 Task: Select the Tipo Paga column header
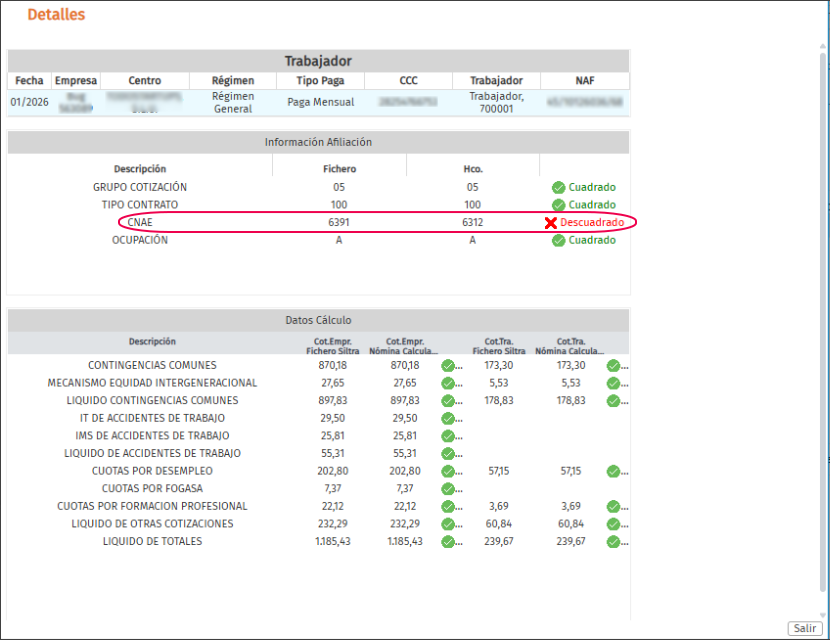(320, 80)
